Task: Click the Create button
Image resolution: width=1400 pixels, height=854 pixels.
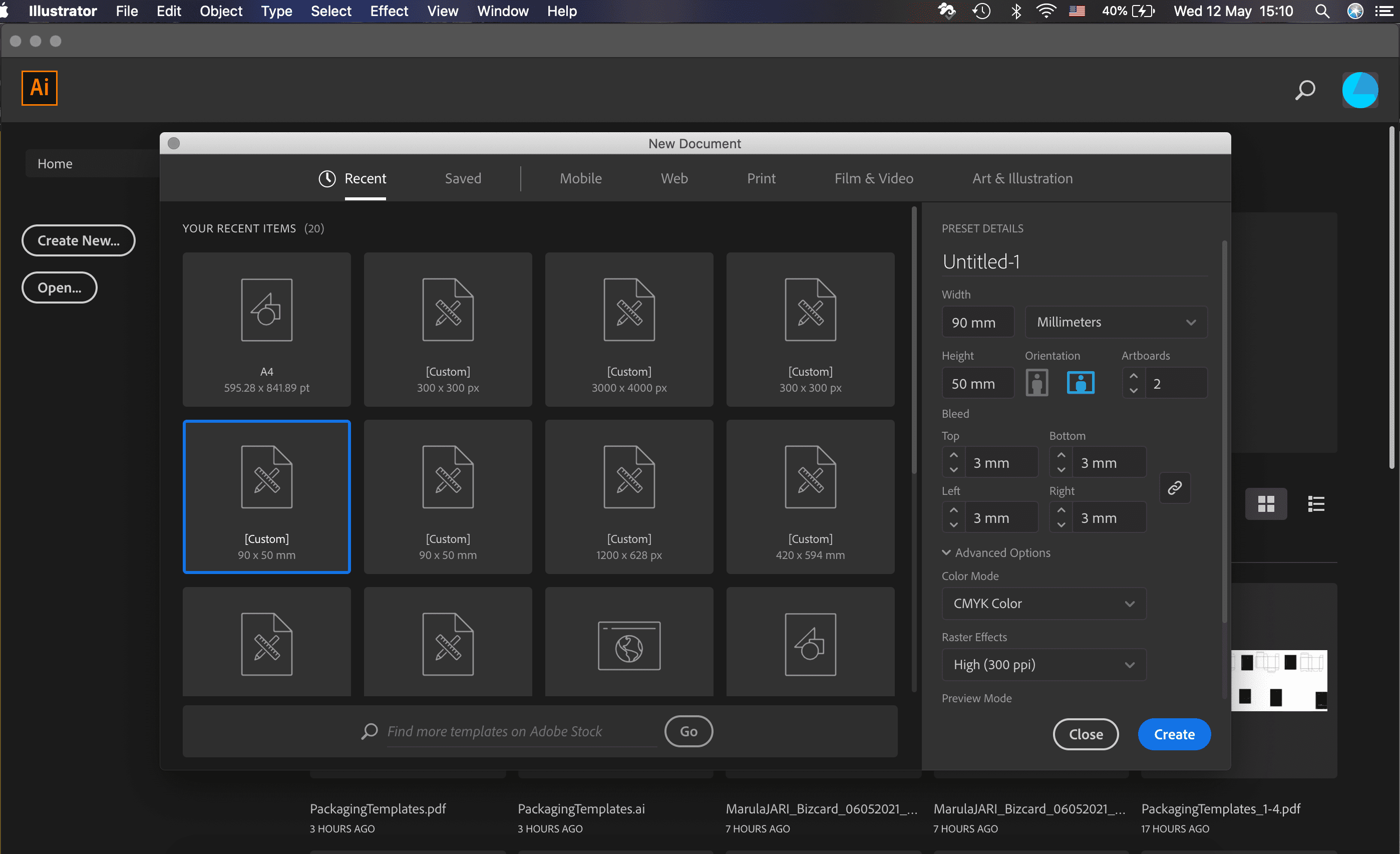Action: click(x=1174, y=734)
